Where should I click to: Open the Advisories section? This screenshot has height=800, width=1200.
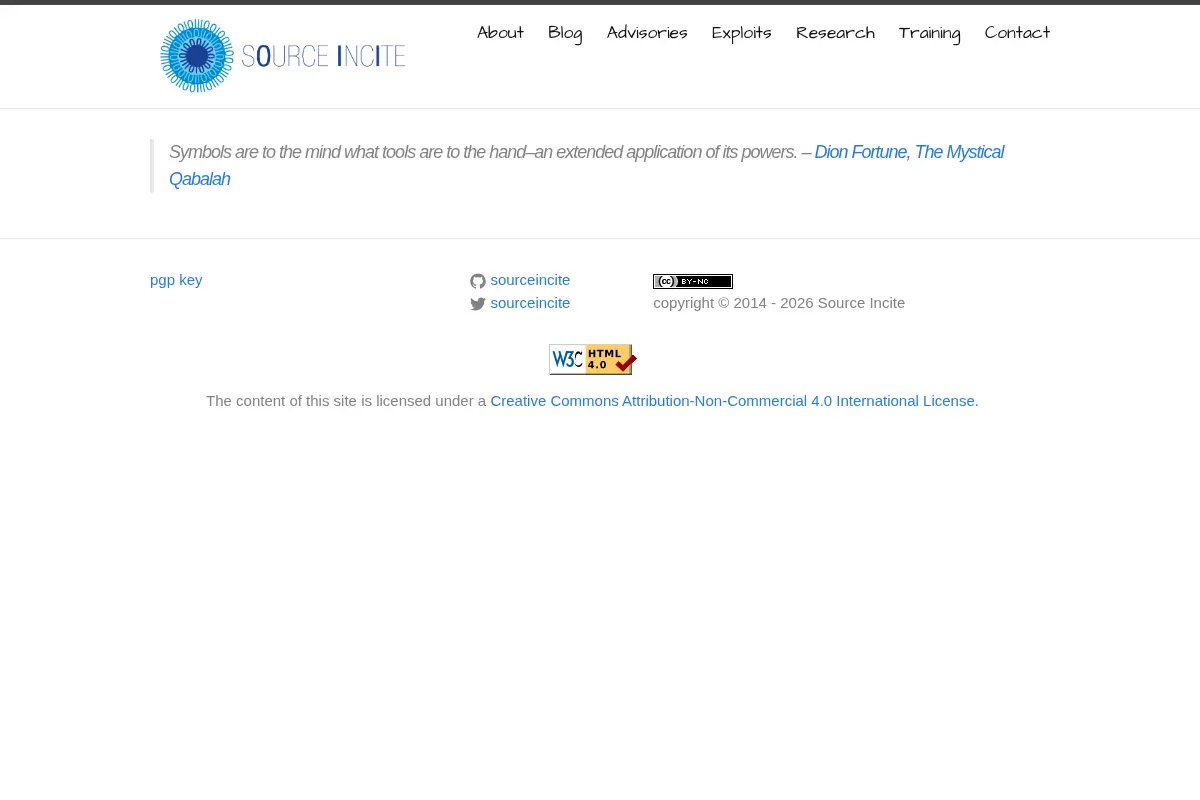coord(647,33)
